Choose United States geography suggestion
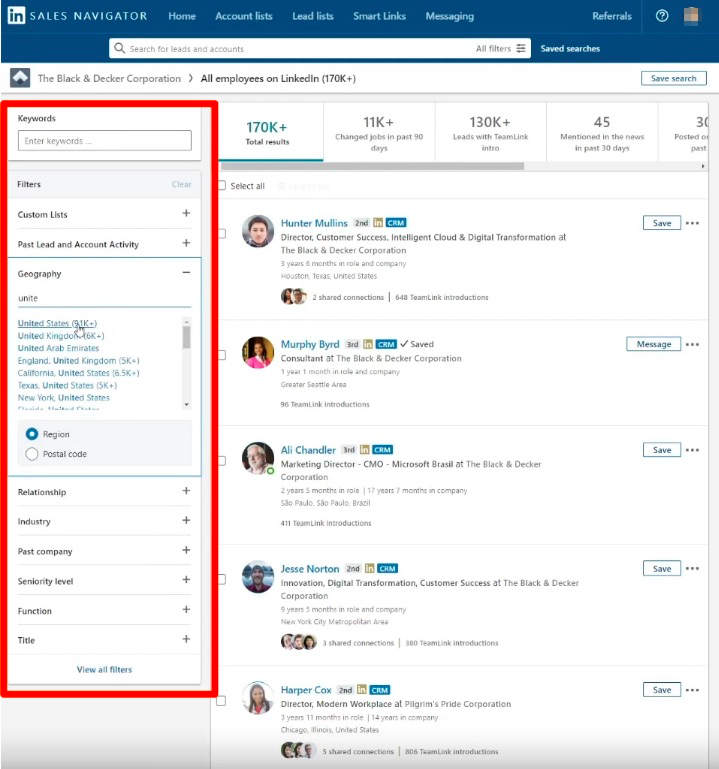719x769 pixels. pos(57,323)
